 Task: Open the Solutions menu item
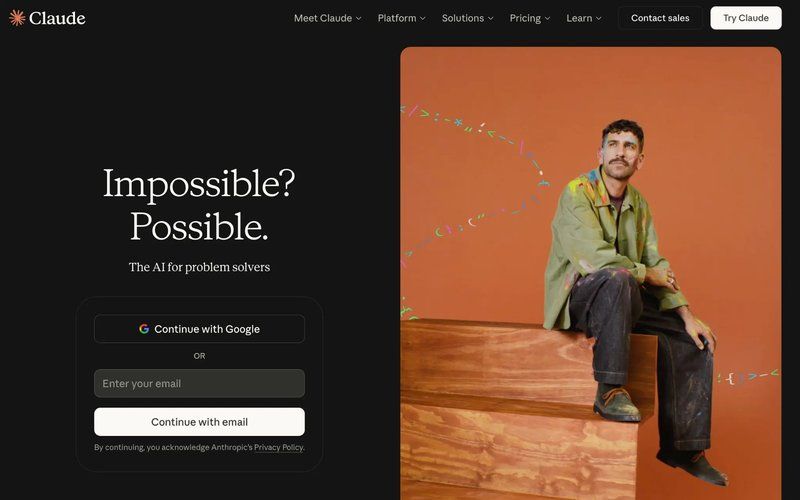pos(467,18)
